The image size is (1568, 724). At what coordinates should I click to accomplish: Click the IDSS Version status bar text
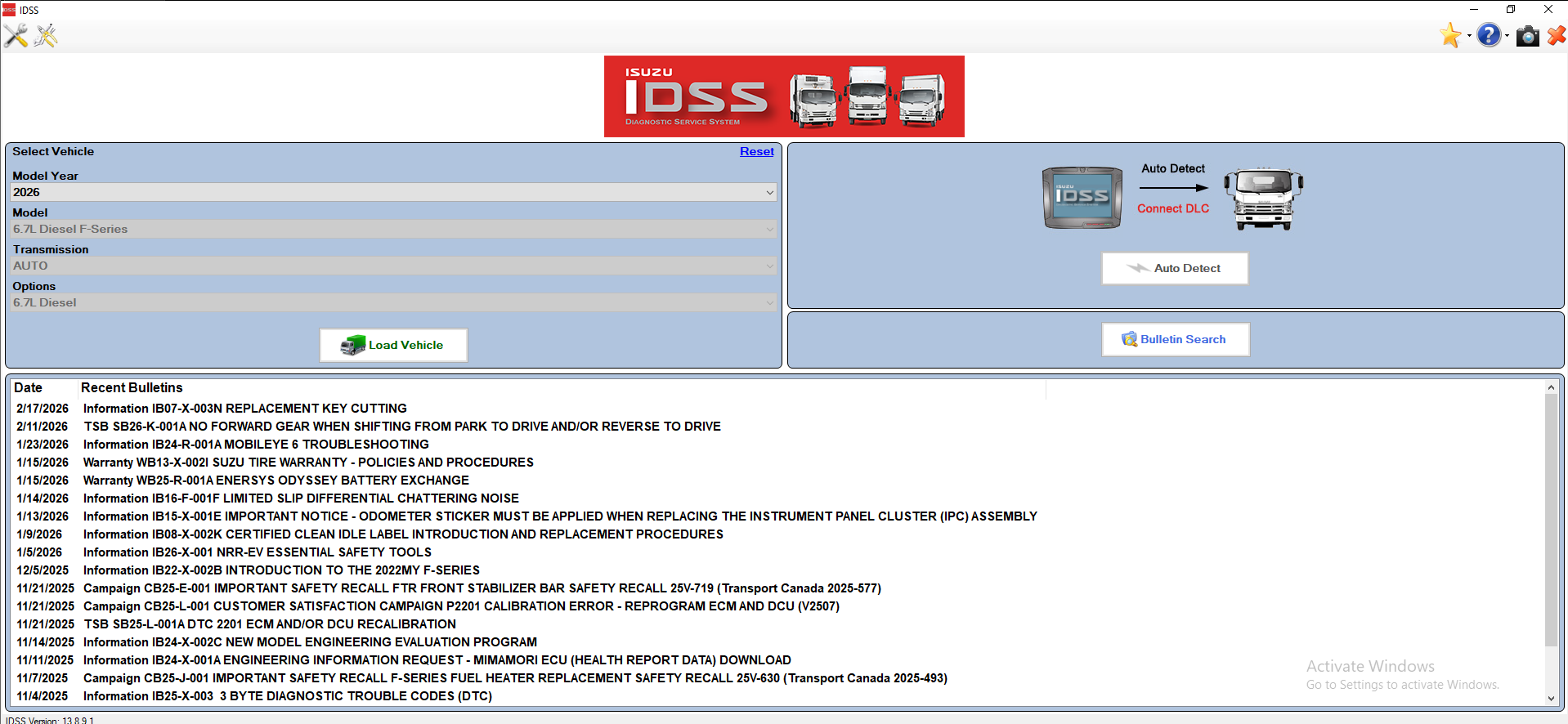[x=50, y=720]
